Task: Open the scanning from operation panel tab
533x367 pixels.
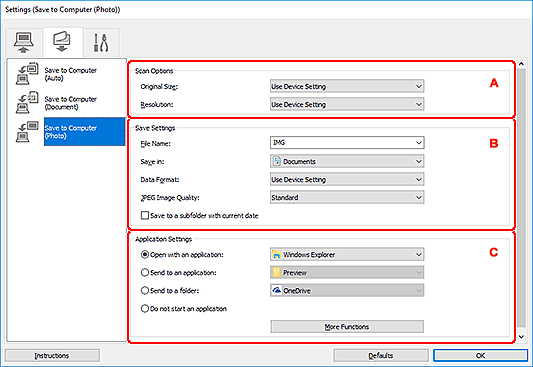Action: point(63,42)
